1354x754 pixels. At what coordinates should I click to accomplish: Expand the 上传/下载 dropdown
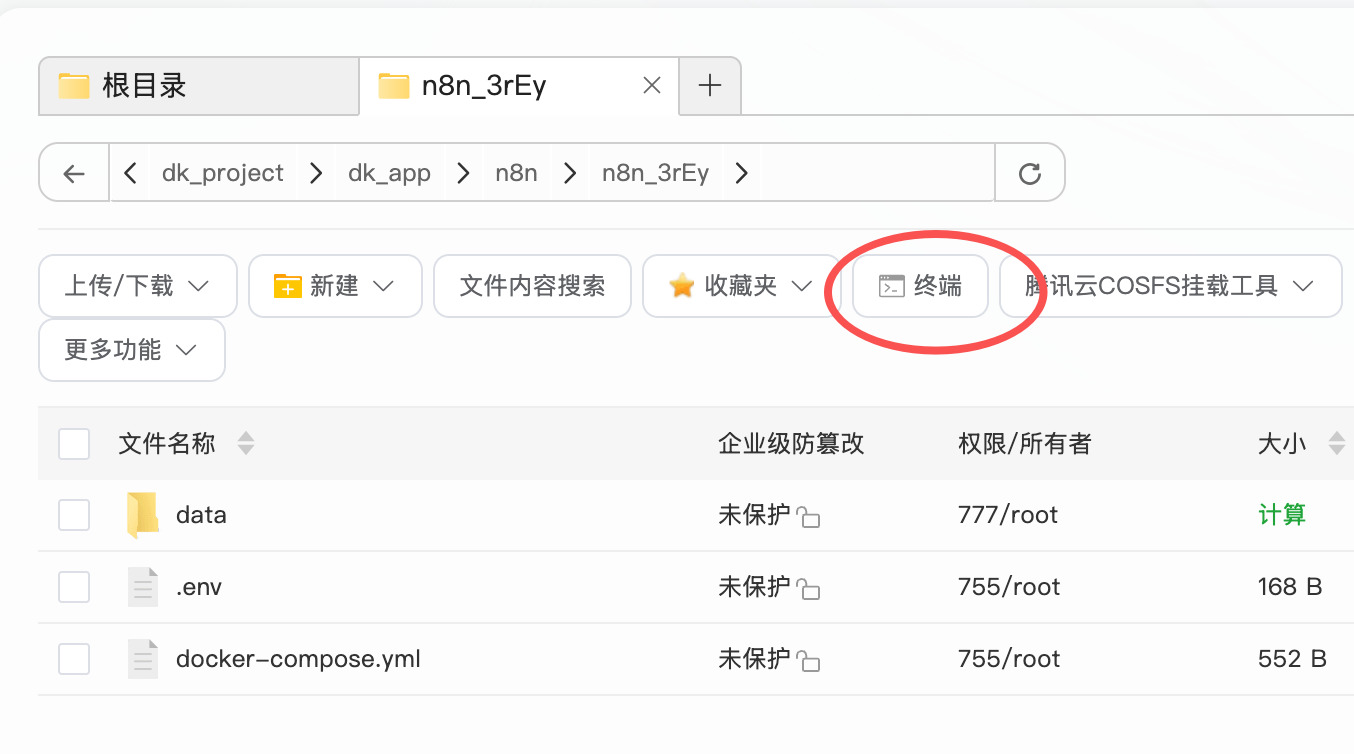[x=137, y=286]
